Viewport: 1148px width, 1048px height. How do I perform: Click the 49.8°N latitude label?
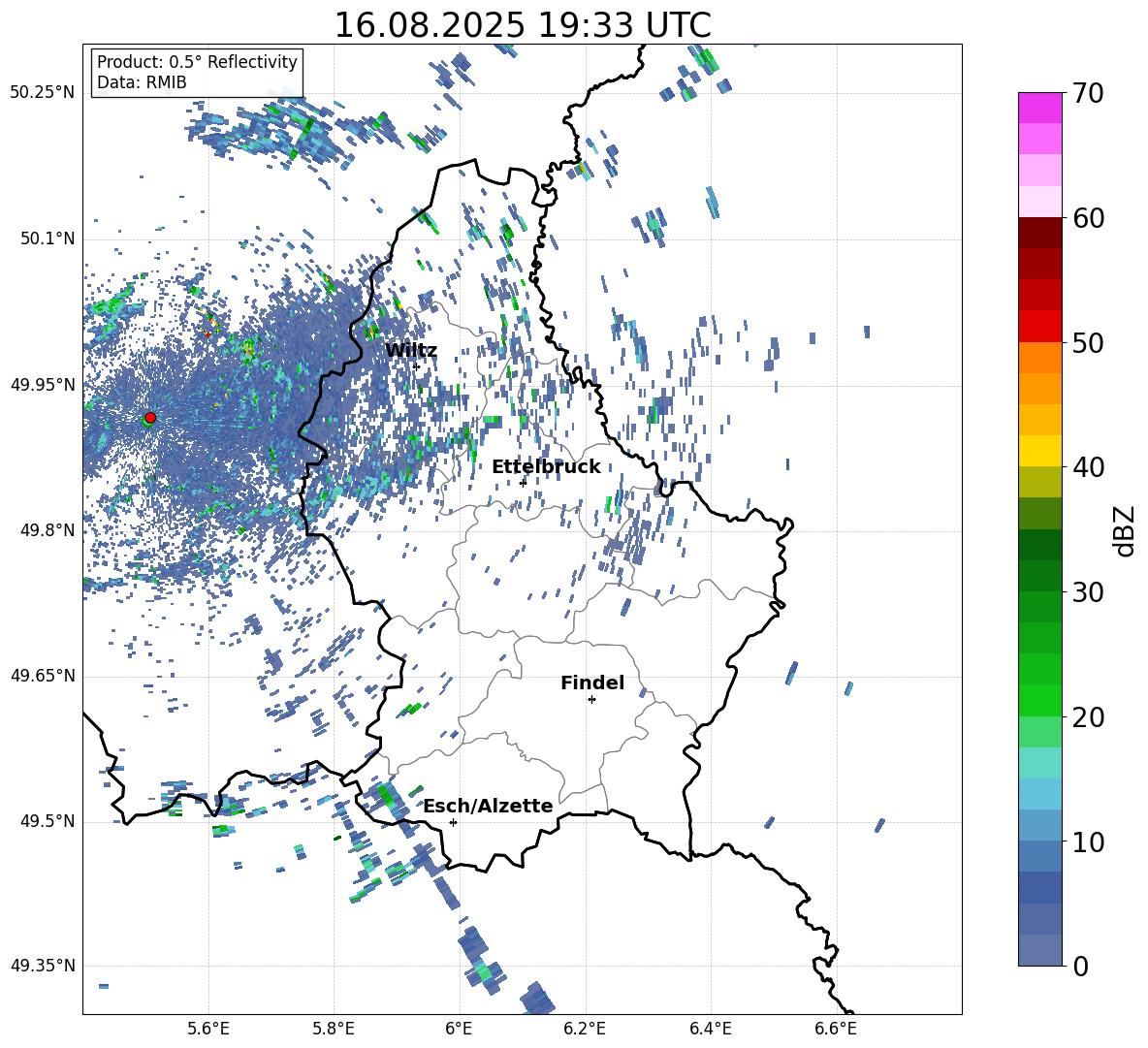coord(48,530)
